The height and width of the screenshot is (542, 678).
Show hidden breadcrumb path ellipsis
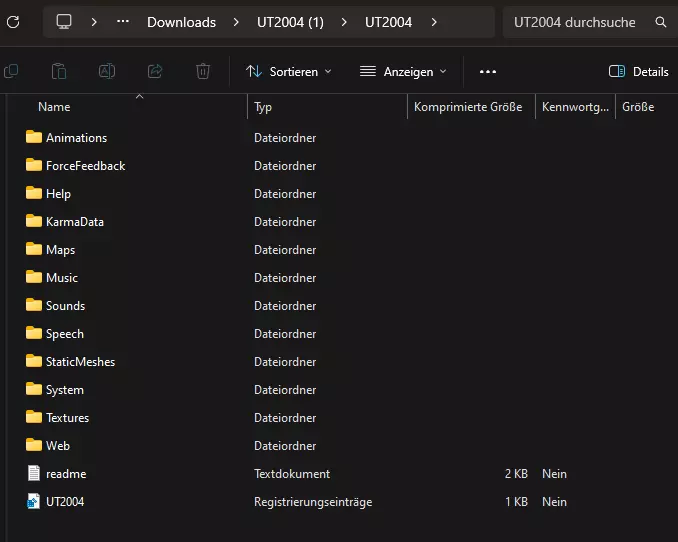coord(123,22)
